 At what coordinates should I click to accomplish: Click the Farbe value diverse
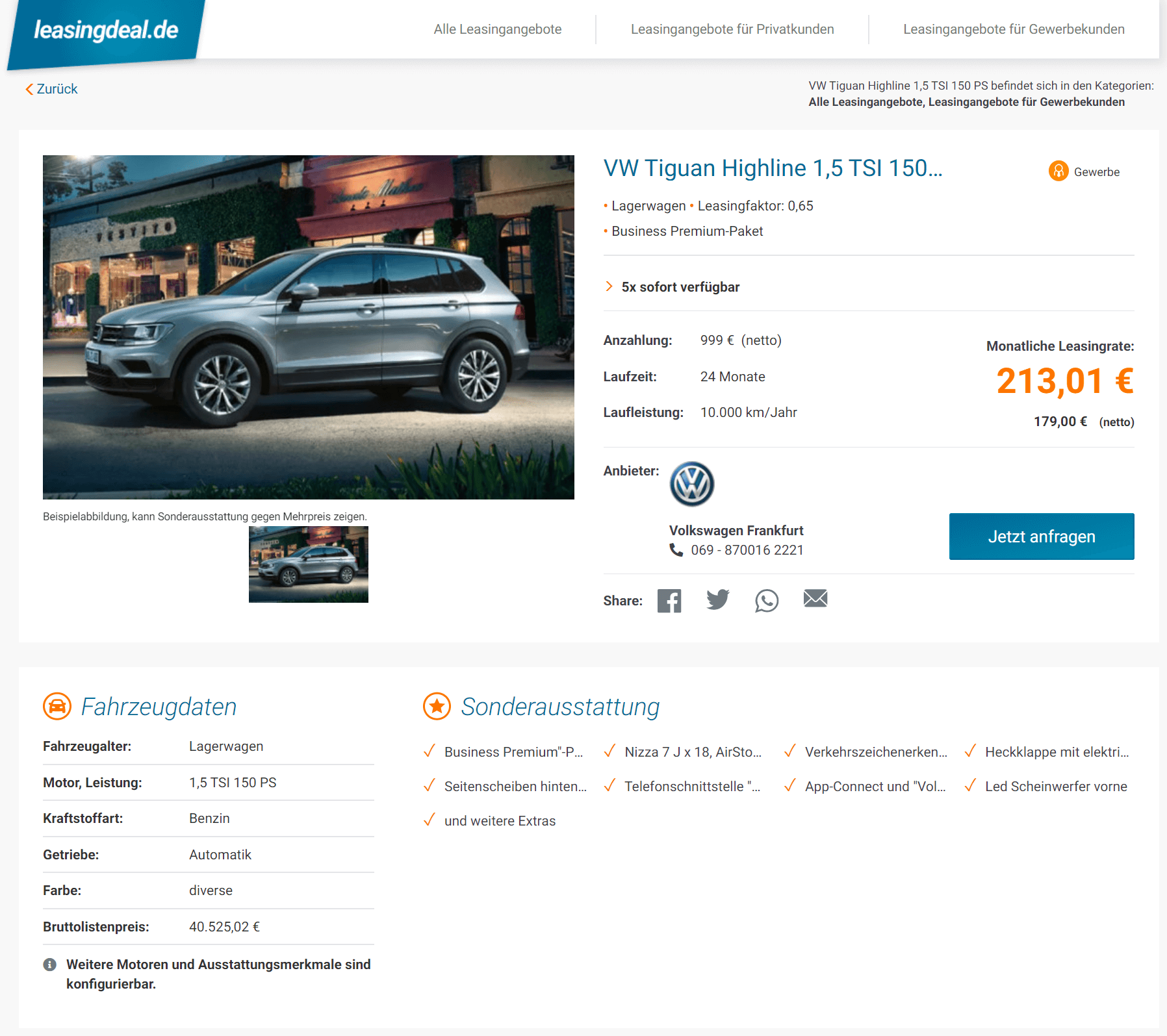pos(211,891)
